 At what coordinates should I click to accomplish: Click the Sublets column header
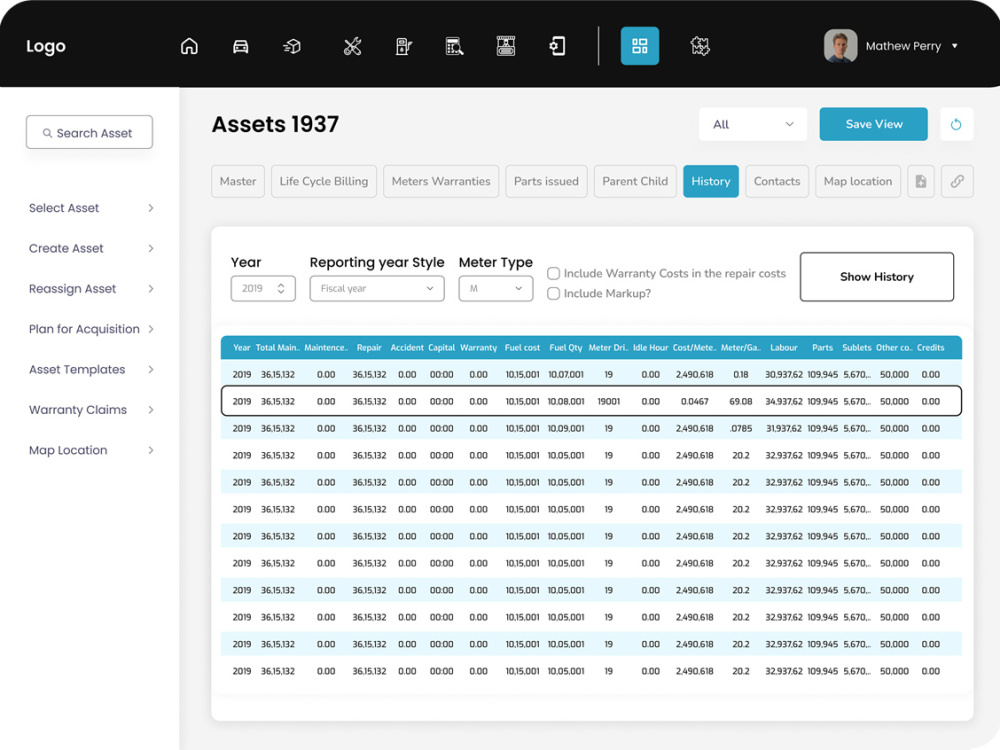857,348
